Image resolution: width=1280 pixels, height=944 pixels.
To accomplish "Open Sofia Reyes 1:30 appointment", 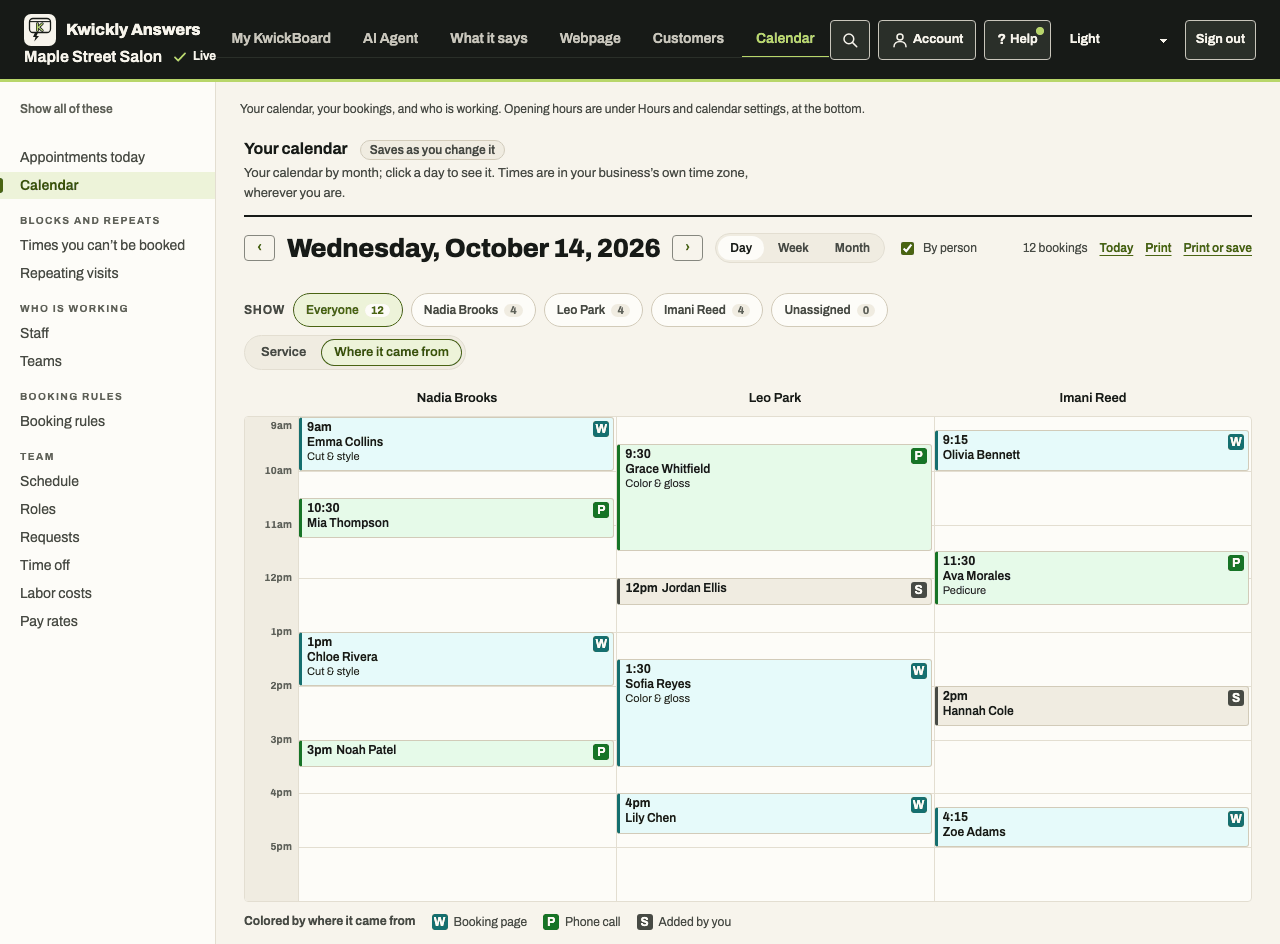I will coord(774,713).
